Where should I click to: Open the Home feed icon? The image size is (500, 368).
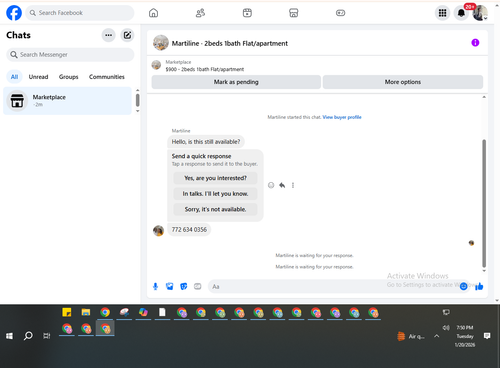click(153, 13)
